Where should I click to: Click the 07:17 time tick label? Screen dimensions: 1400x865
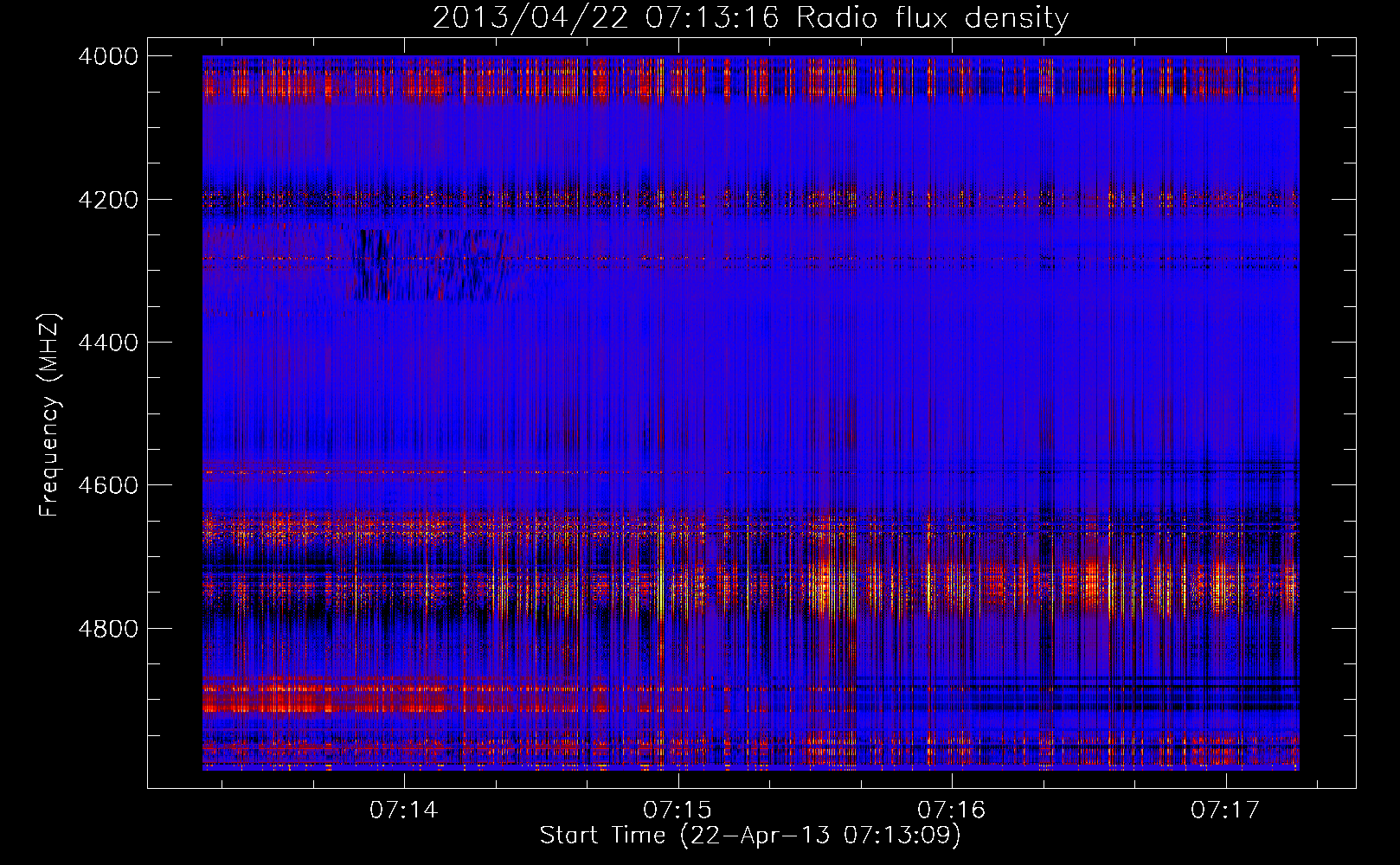click(x=1225, y=810)
